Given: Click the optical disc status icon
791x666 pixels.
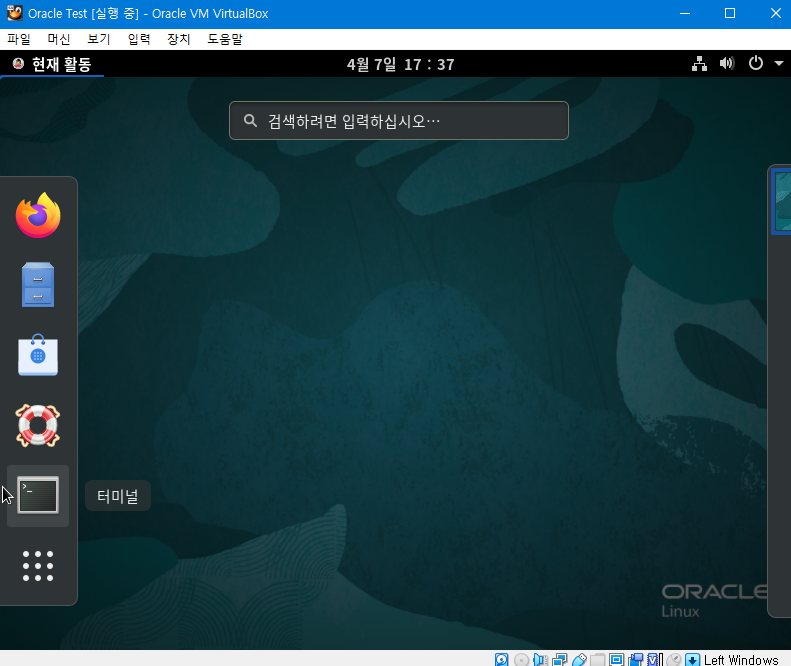Looking at the screenshot, I should point(521,659).
